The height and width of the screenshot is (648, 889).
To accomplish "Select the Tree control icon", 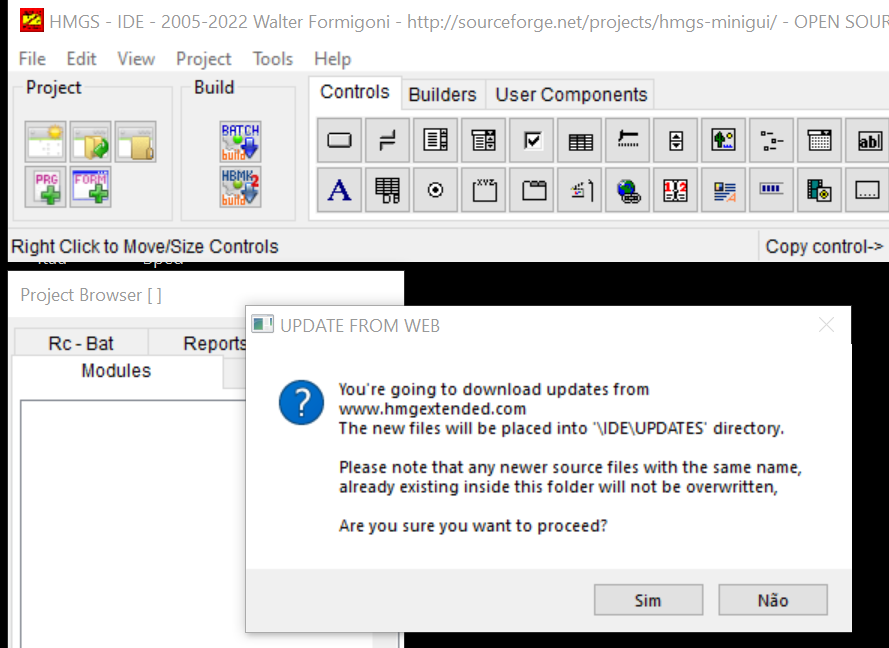I will tap(771, 140).
